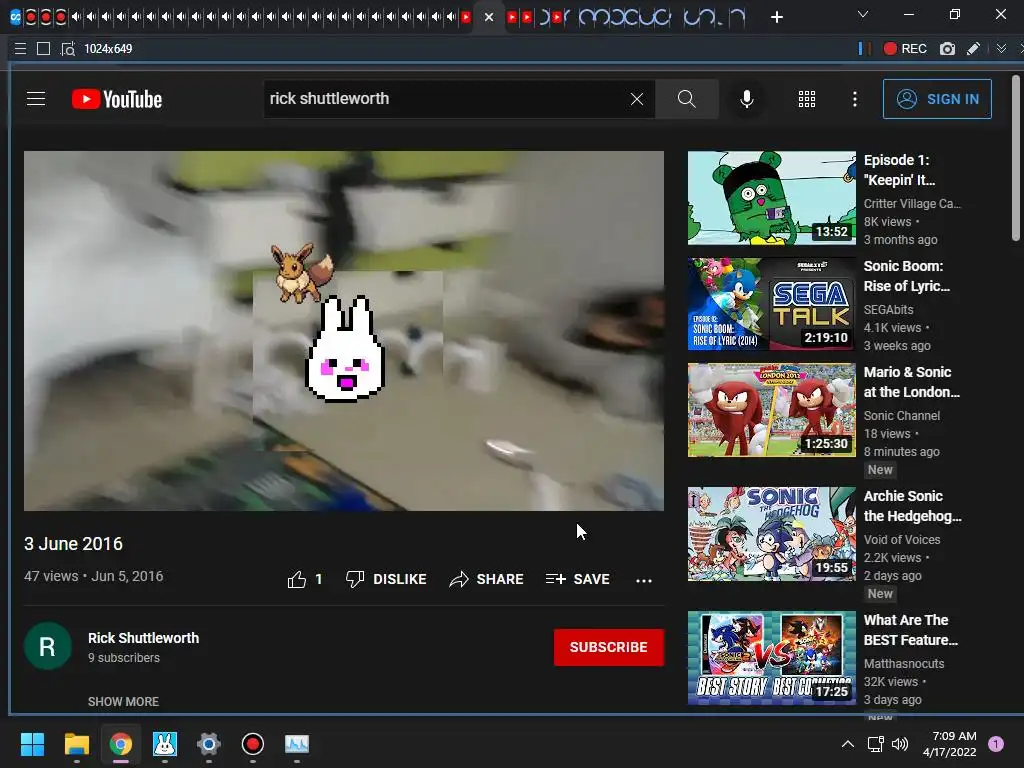The height and width of the screenshot is (768, 1024).
Task: Start voice search with the microphone
Action: (x=746, y=99)
